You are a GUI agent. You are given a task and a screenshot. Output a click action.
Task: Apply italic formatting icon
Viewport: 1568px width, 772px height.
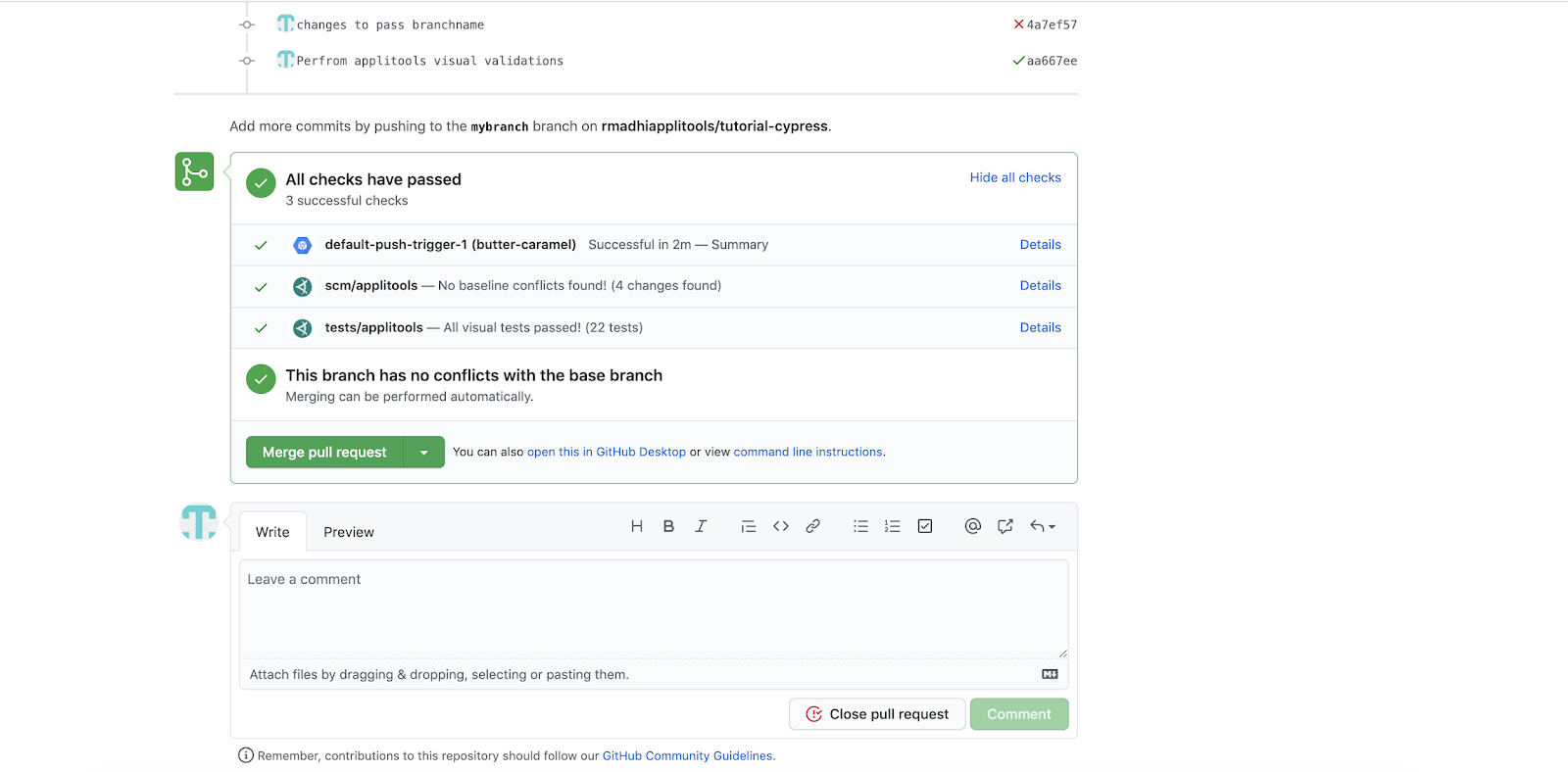(701, 526)
